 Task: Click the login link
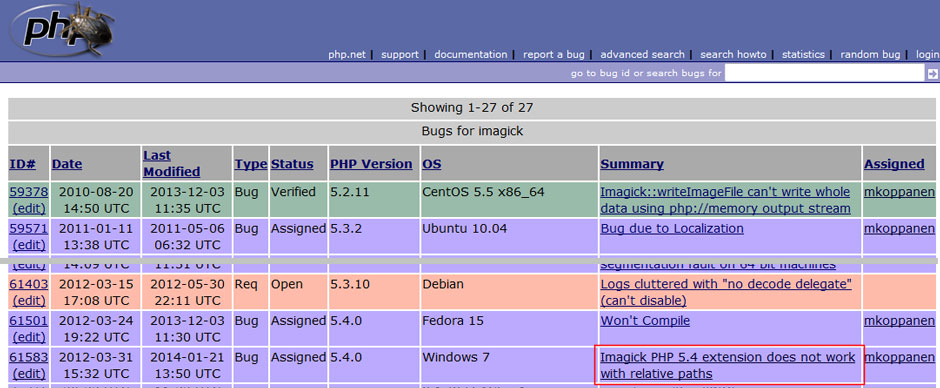click(x=927, y=55)
